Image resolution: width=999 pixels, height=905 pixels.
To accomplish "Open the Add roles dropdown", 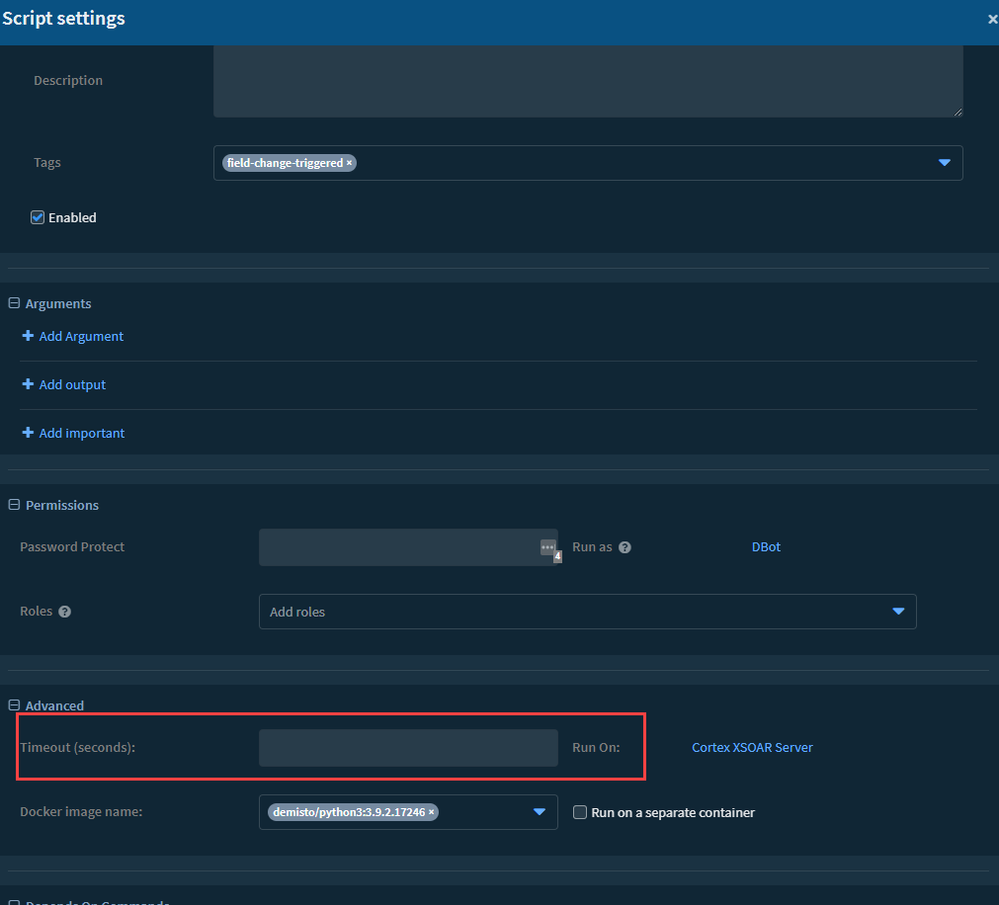I will pyautogui.click(x=587, y=612).
